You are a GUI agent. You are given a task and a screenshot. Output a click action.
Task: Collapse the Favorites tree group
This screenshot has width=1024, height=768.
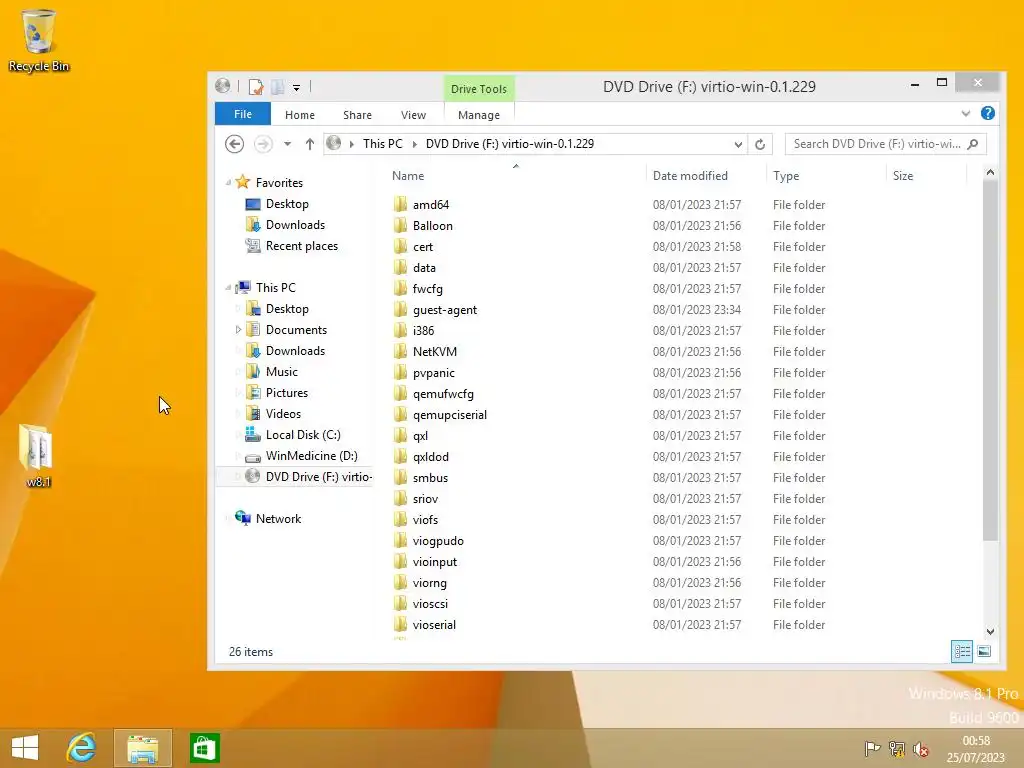(228, 183)
